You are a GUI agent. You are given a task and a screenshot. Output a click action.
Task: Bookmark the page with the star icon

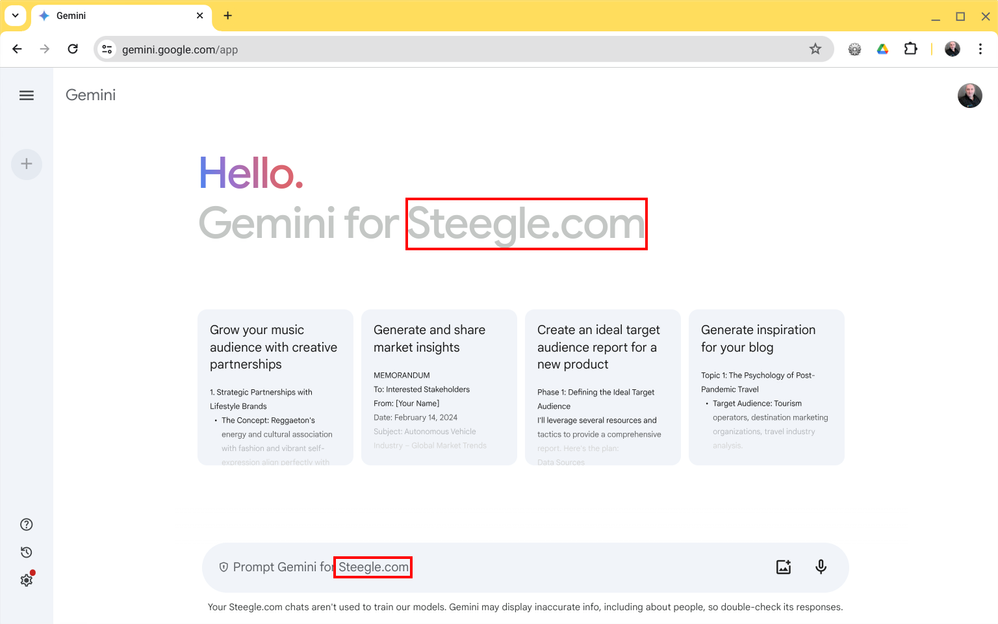coord(815,48)
